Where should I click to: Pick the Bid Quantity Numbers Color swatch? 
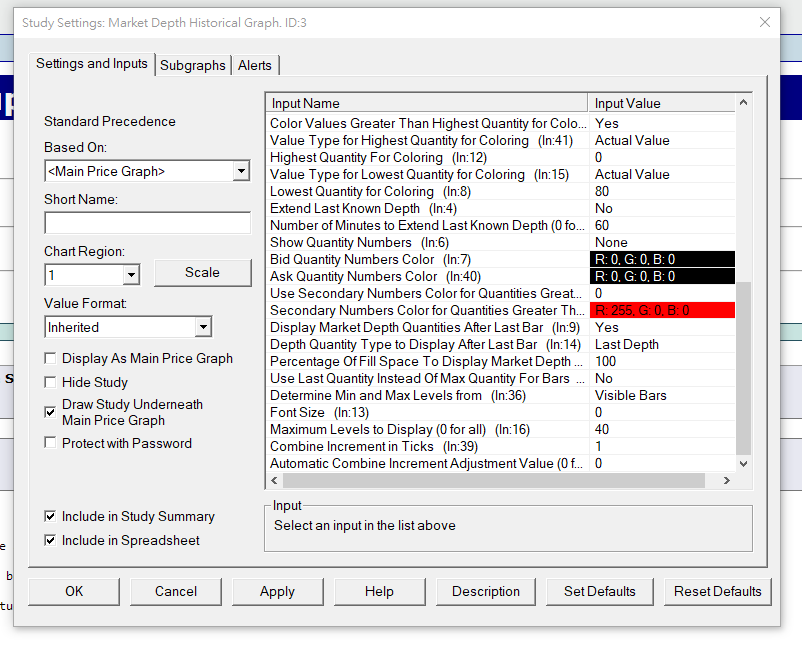tap(662, 259)
